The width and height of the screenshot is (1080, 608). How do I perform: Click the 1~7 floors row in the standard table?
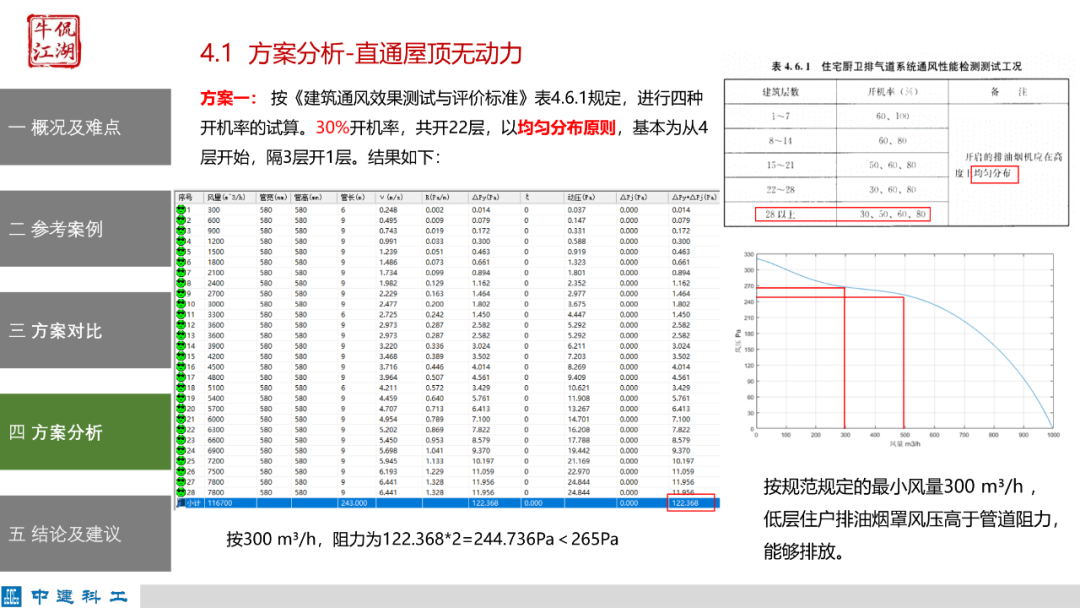click(x=836, y=116)
